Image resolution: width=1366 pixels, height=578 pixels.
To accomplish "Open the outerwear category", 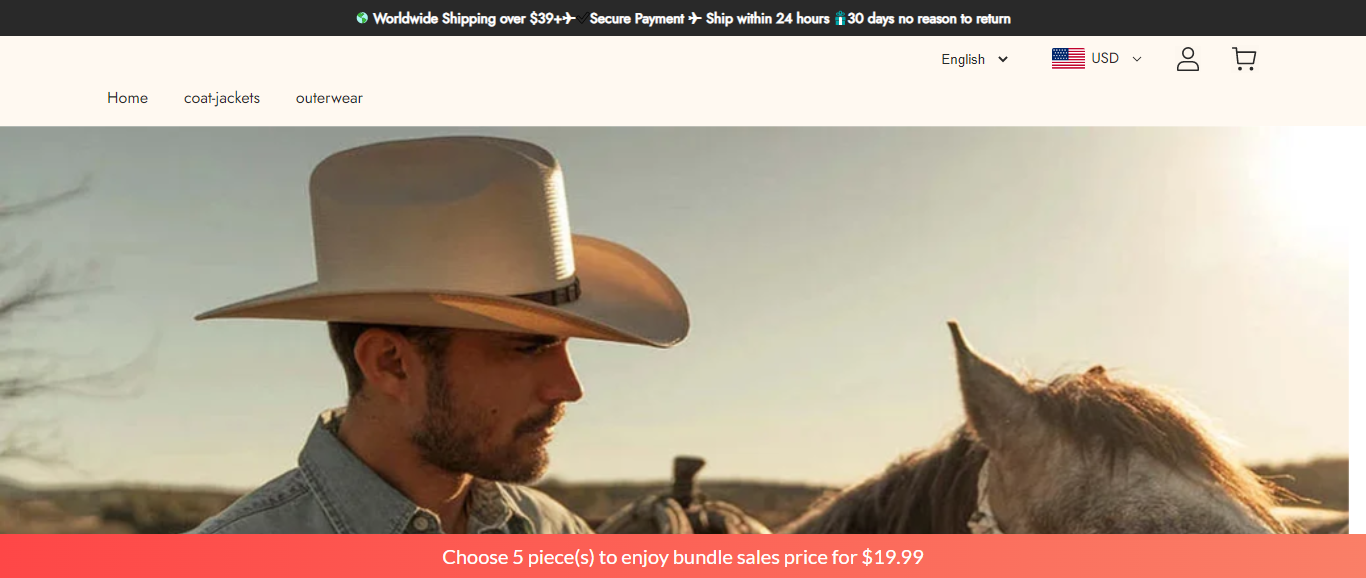I will (329, 98).
